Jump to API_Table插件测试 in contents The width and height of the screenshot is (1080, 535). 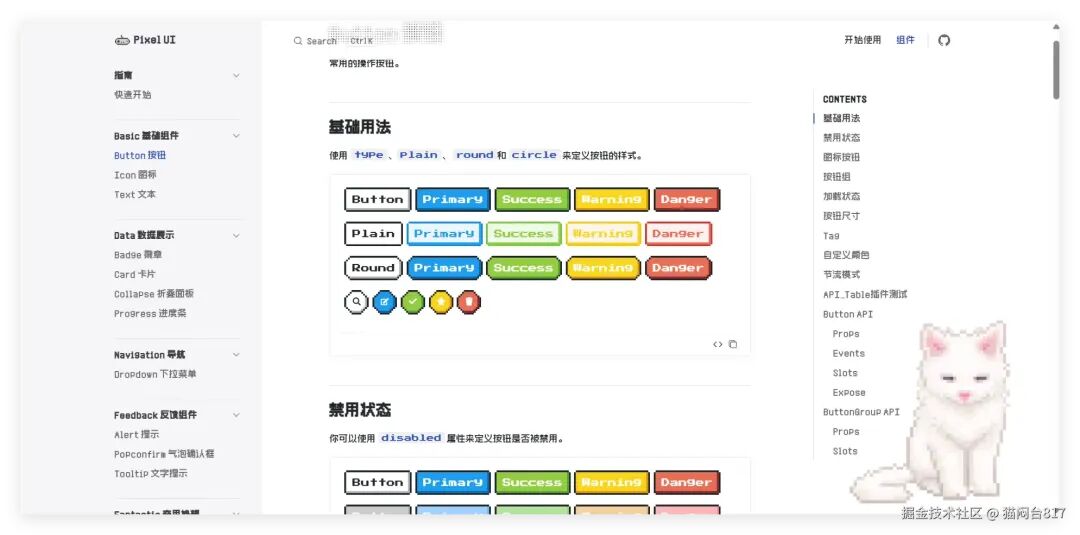(865, 294)
